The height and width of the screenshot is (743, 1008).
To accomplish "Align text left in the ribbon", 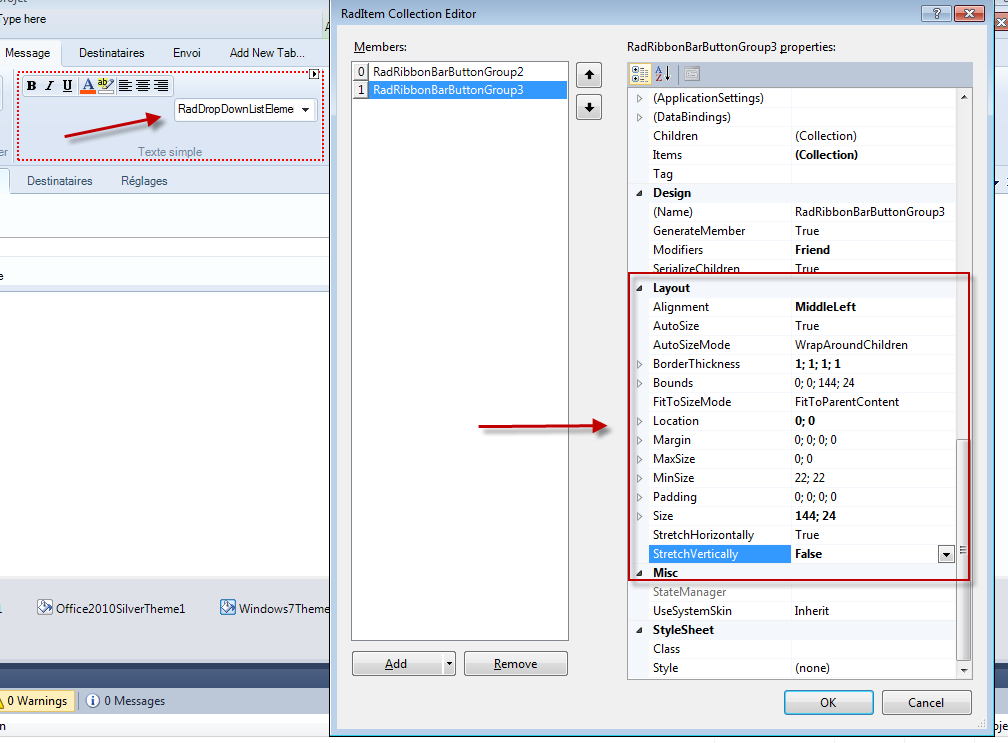I will click(x=125, y=85).
